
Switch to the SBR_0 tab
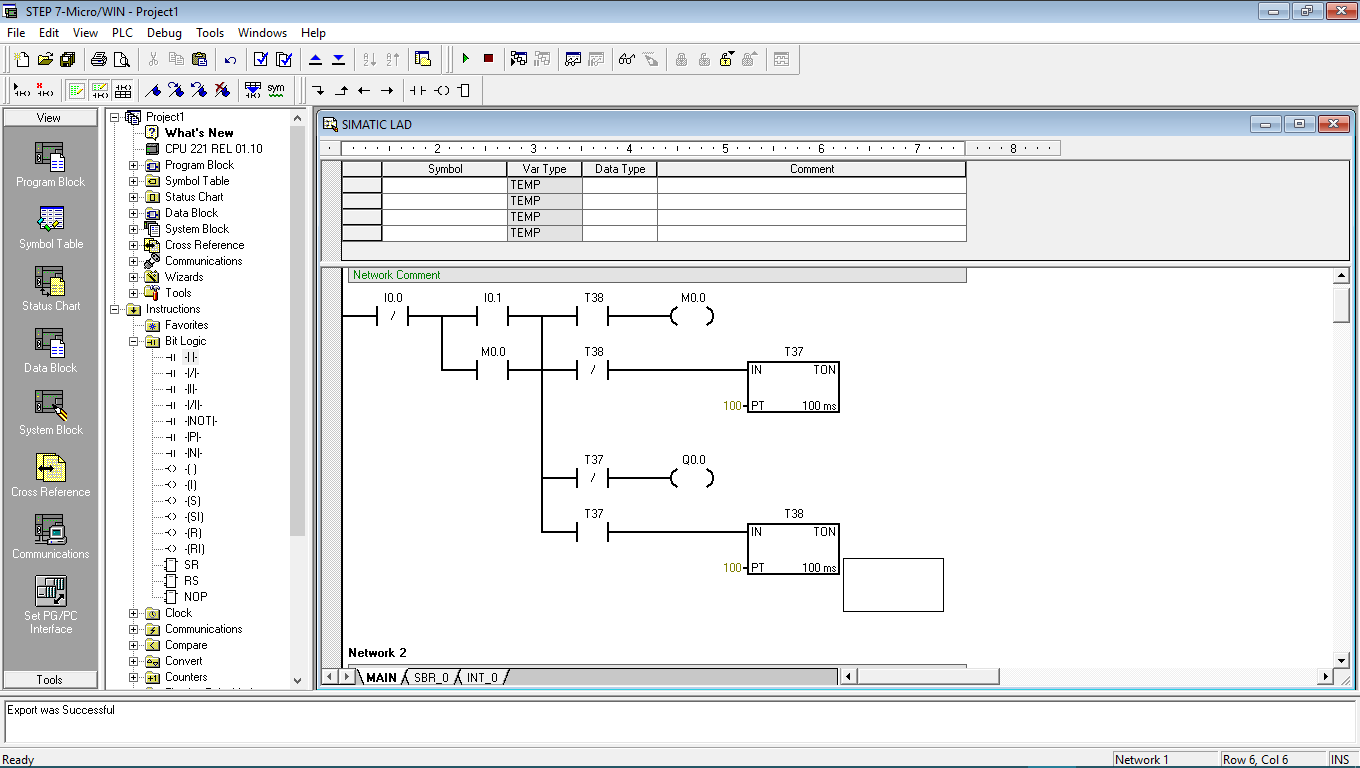click(431, 677)
